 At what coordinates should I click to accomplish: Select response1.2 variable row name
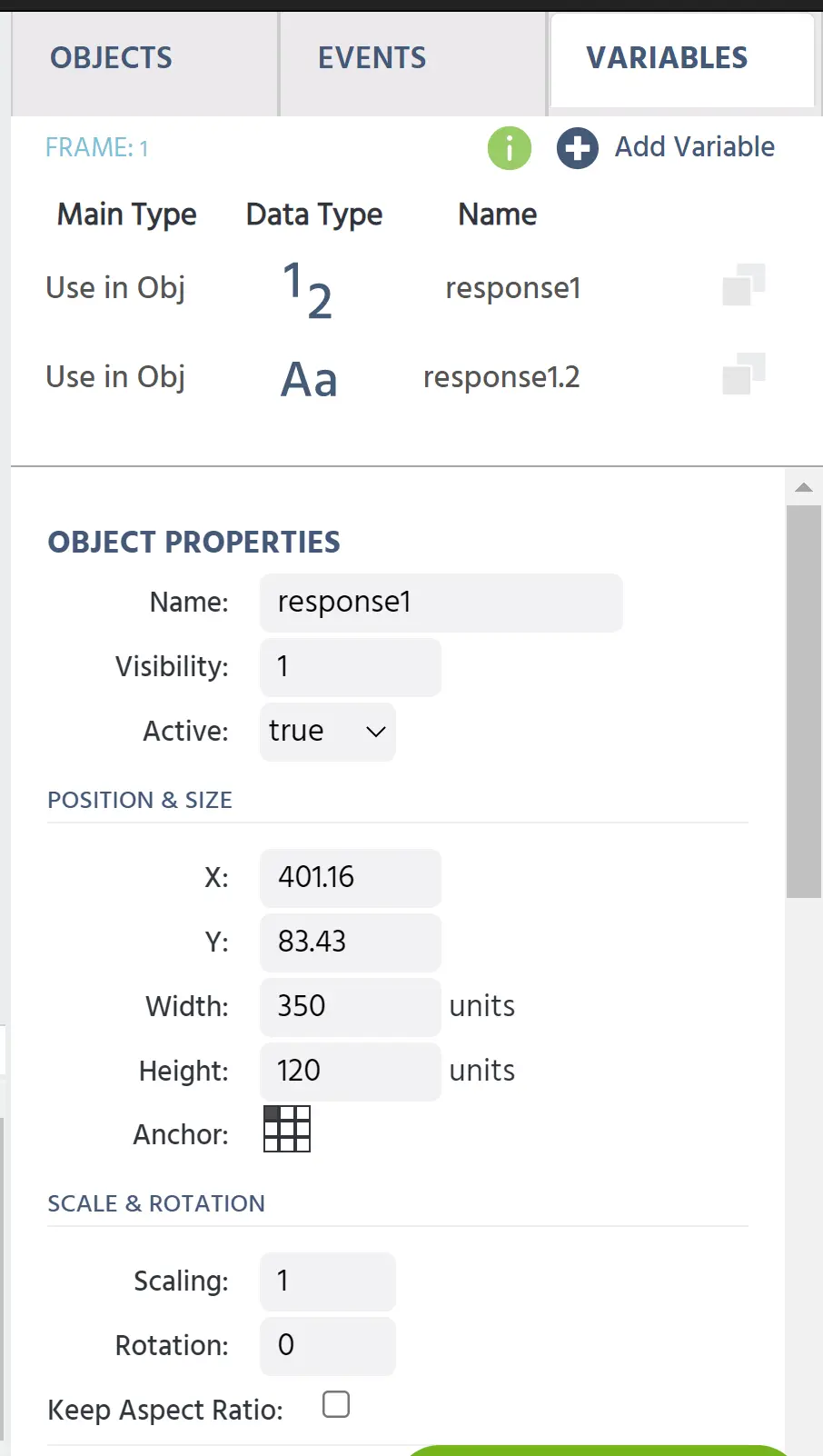[x=501, y=377]
